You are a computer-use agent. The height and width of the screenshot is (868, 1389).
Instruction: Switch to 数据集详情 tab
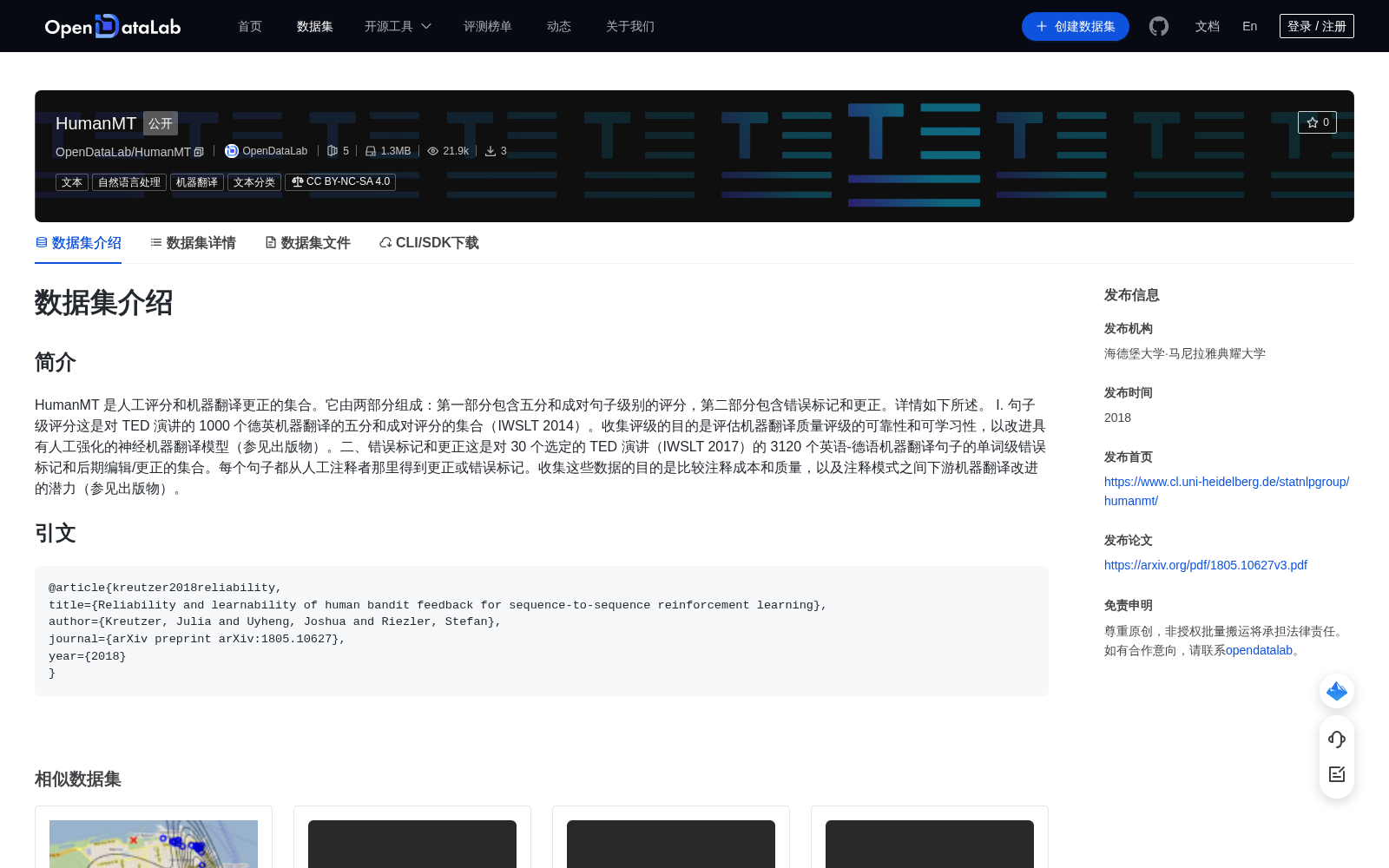tap(193, 243)
